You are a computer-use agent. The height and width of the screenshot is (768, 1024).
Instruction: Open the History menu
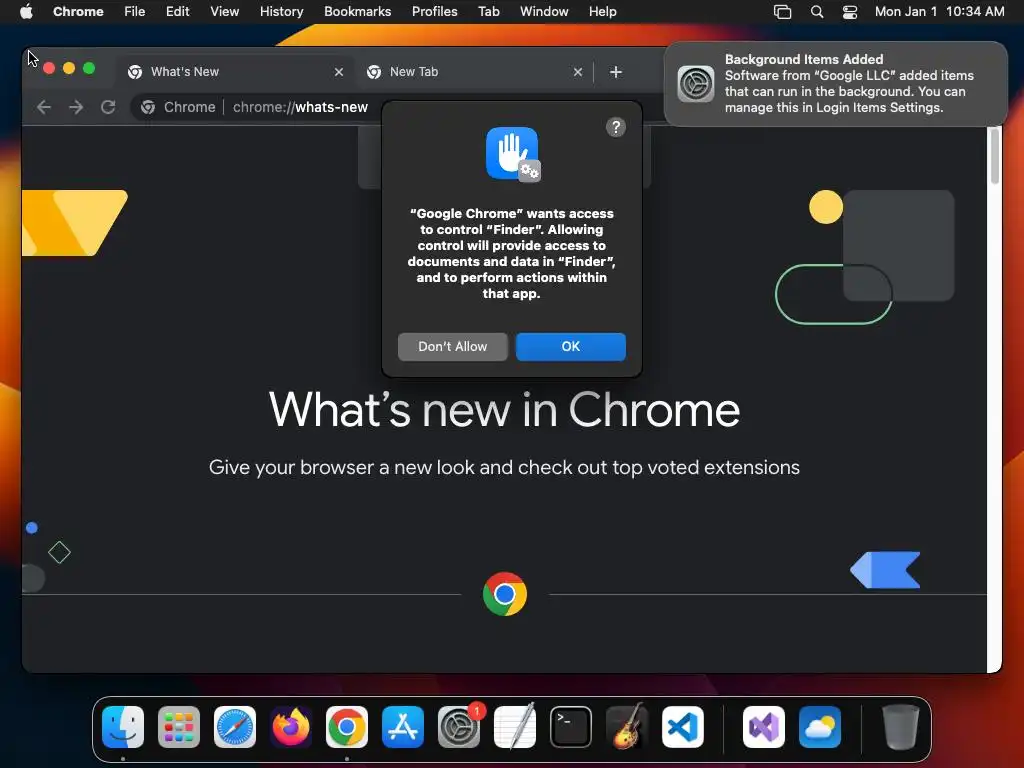281,11
